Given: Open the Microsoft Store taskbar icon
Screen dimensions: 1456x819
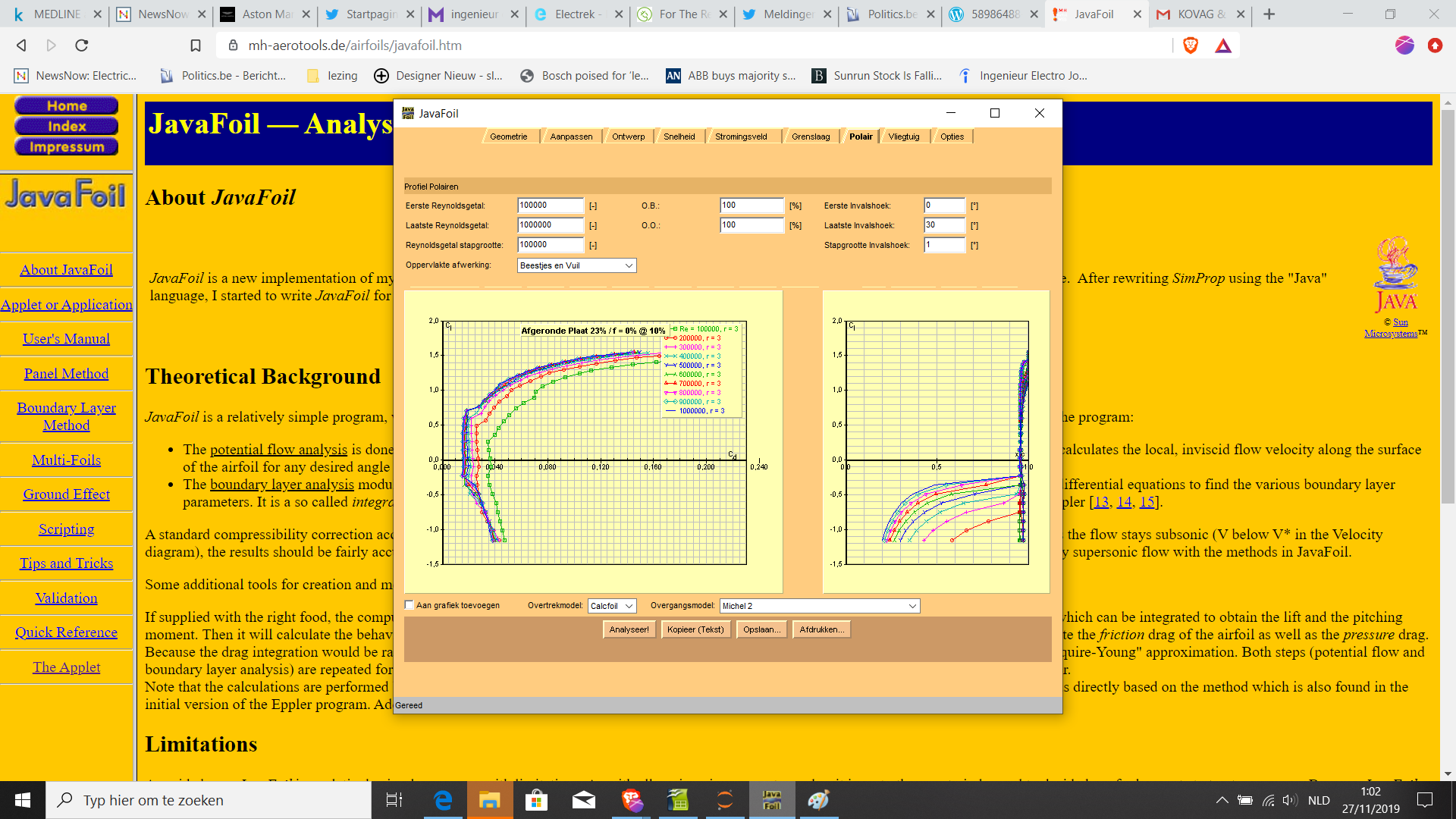Looking at the screenshot, I should (536, 800).
